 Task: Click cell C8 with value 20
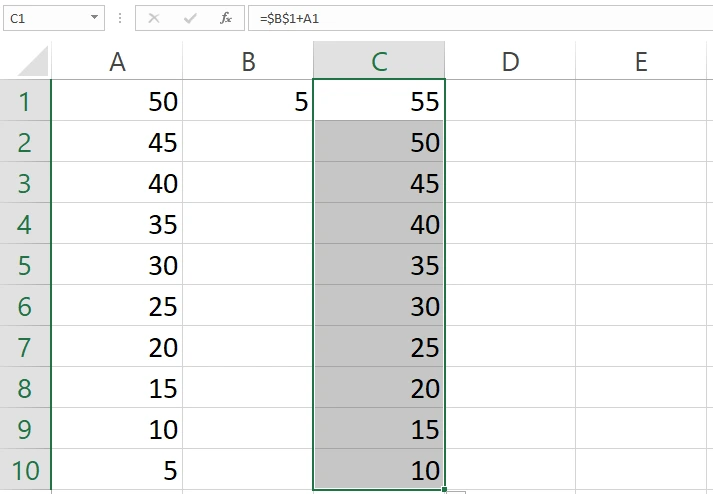379,387
